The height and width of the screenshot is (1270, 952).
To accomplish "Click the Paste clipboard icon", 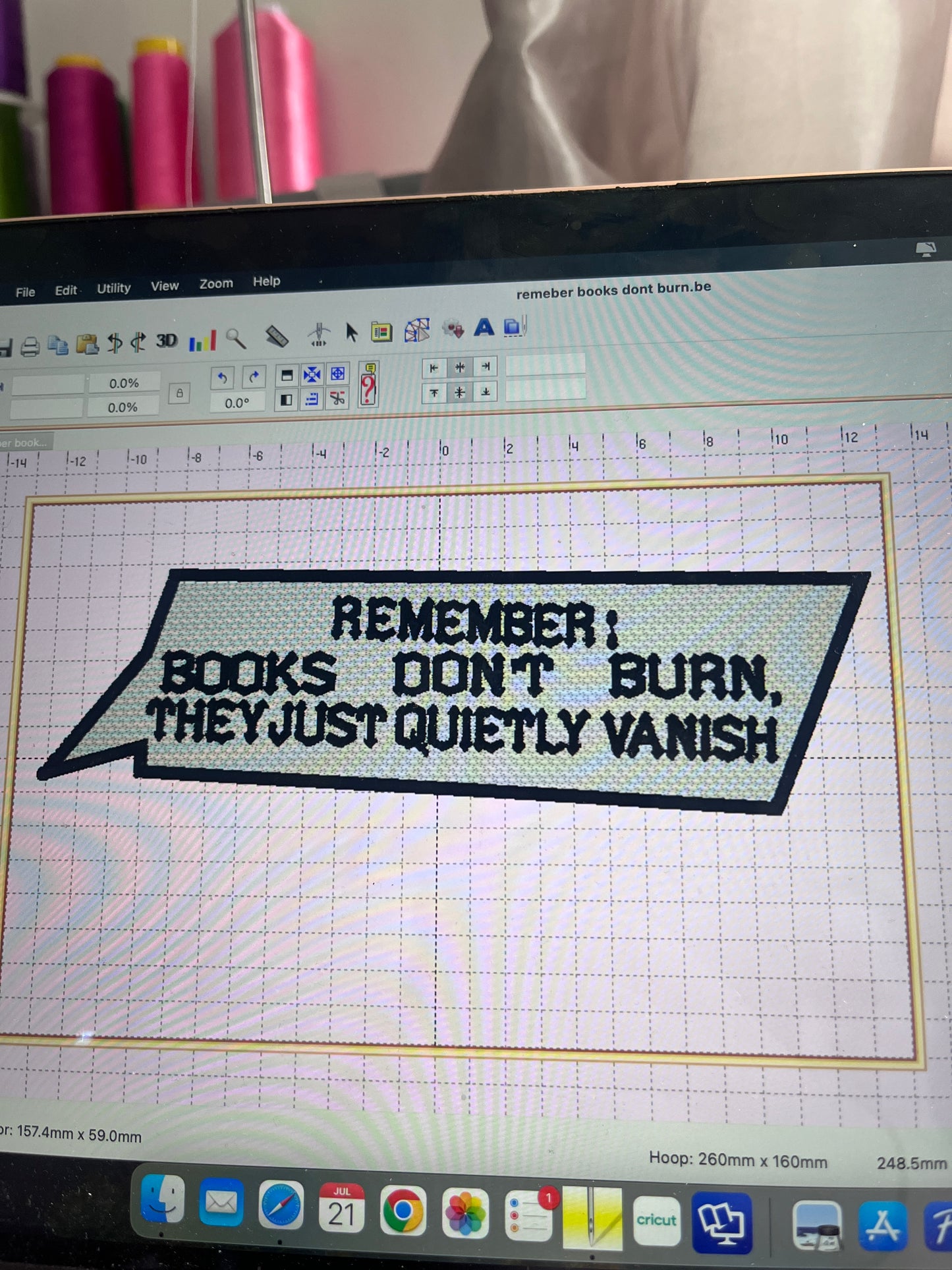I will tap(87, 344).
